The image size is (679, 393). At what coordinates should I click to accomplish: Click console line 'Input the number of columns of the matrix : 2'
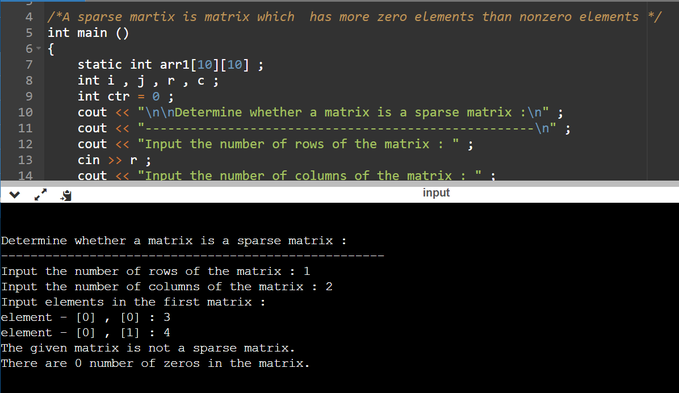coord(167,287)
